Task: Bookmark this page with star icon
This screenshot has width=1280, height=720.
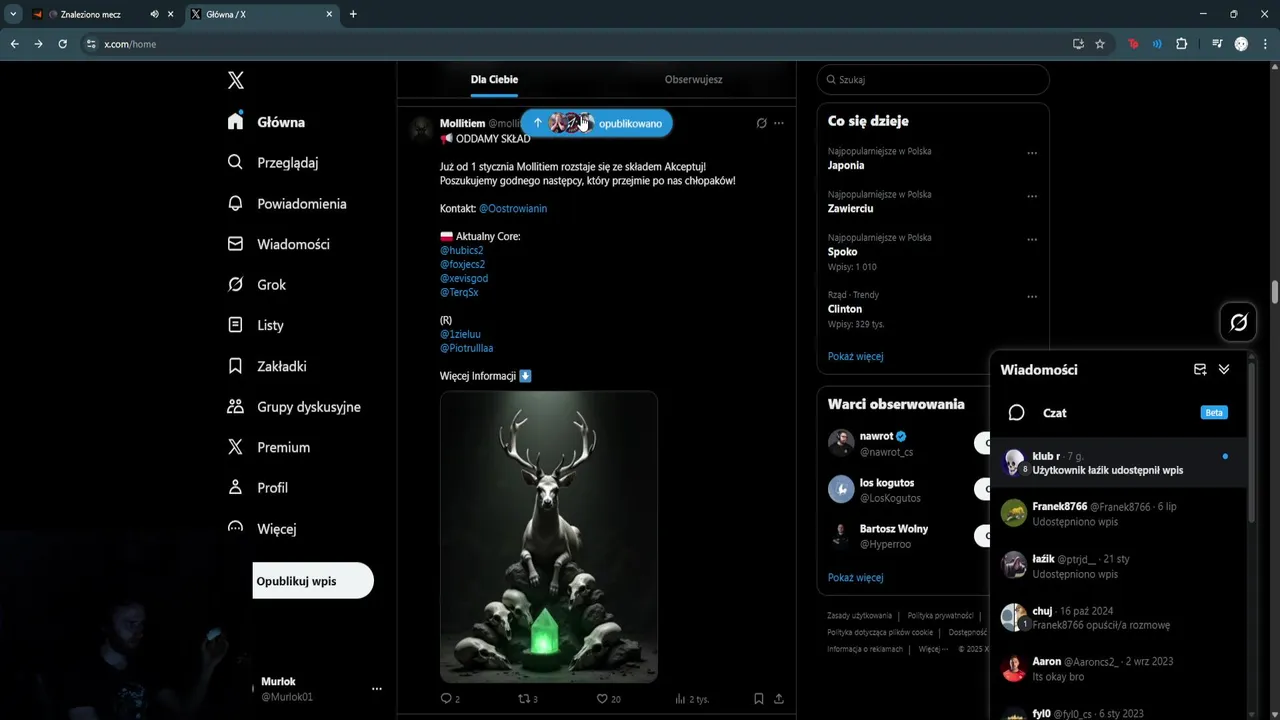Action: point(1100,44)
